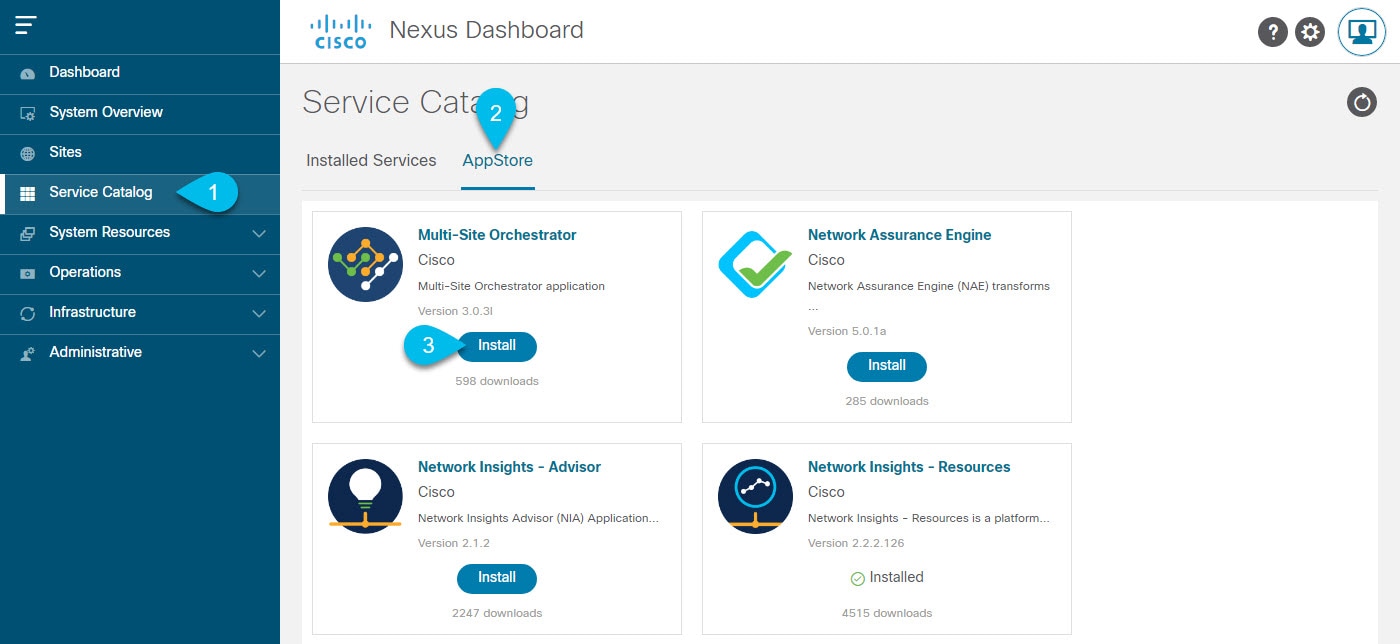Switch to the Installed Services tab
Screen dimensions: 1400x644
click(x=371, y=161)
